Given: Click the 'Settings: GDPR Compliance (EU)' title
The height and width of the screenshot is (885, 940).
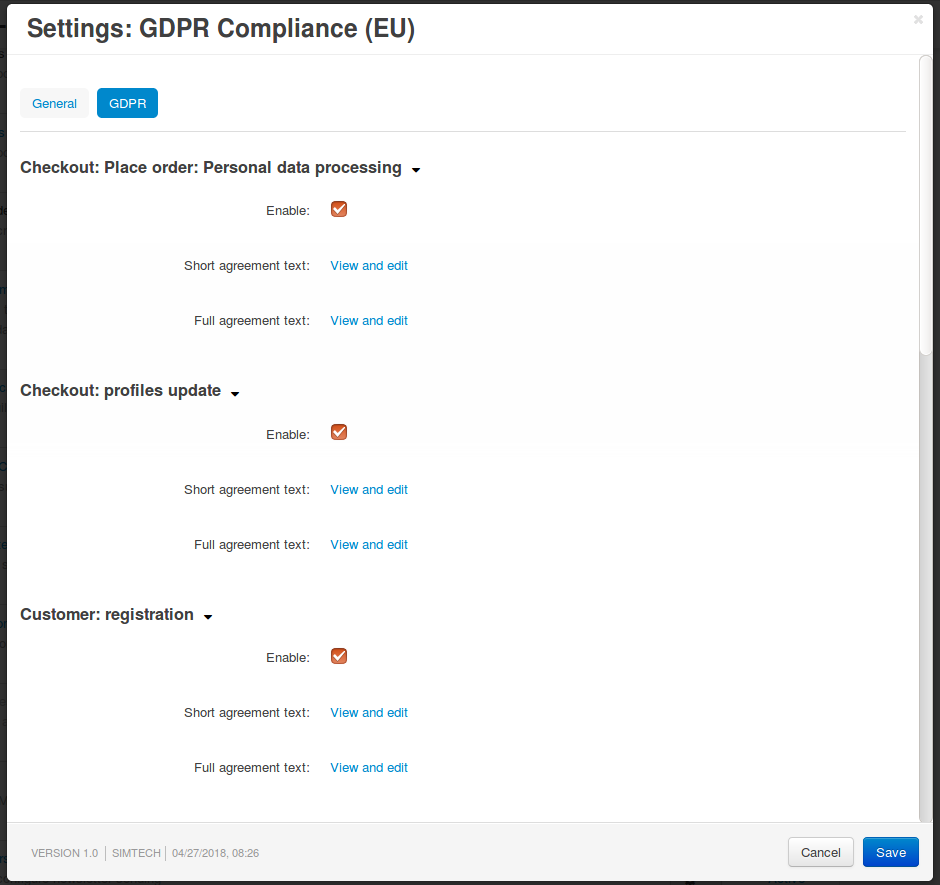Looking at the screenshot, I should click(221, 29).
